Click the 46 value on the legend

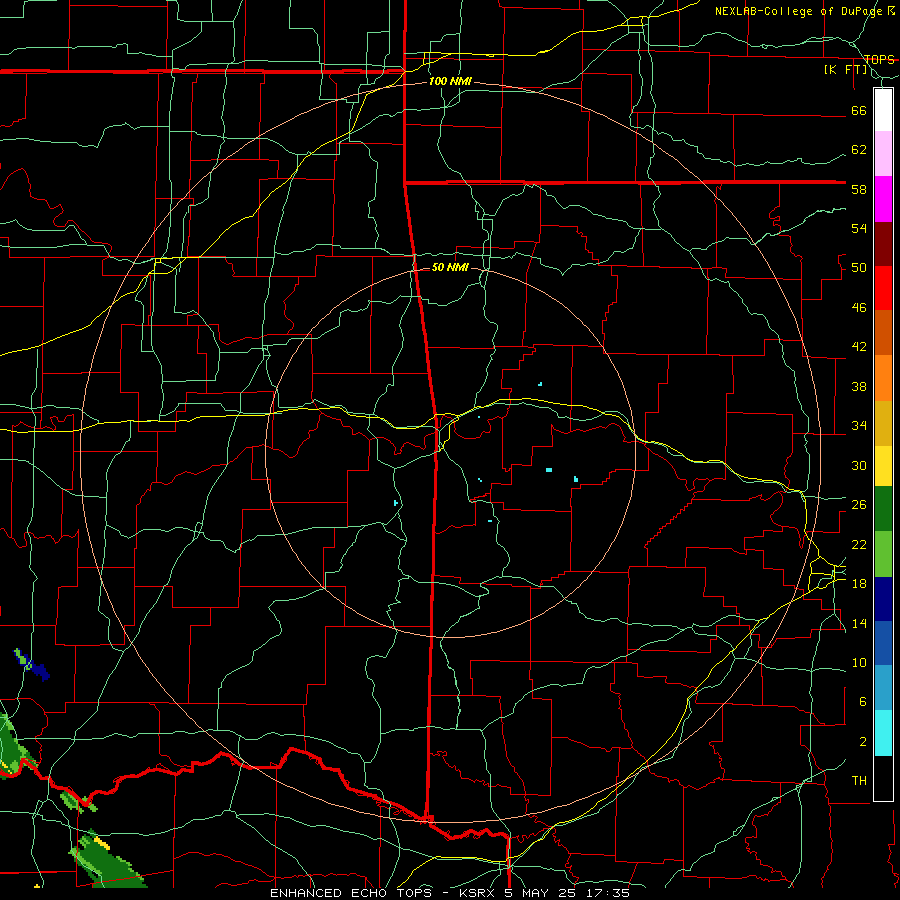(x=859, y=308)
